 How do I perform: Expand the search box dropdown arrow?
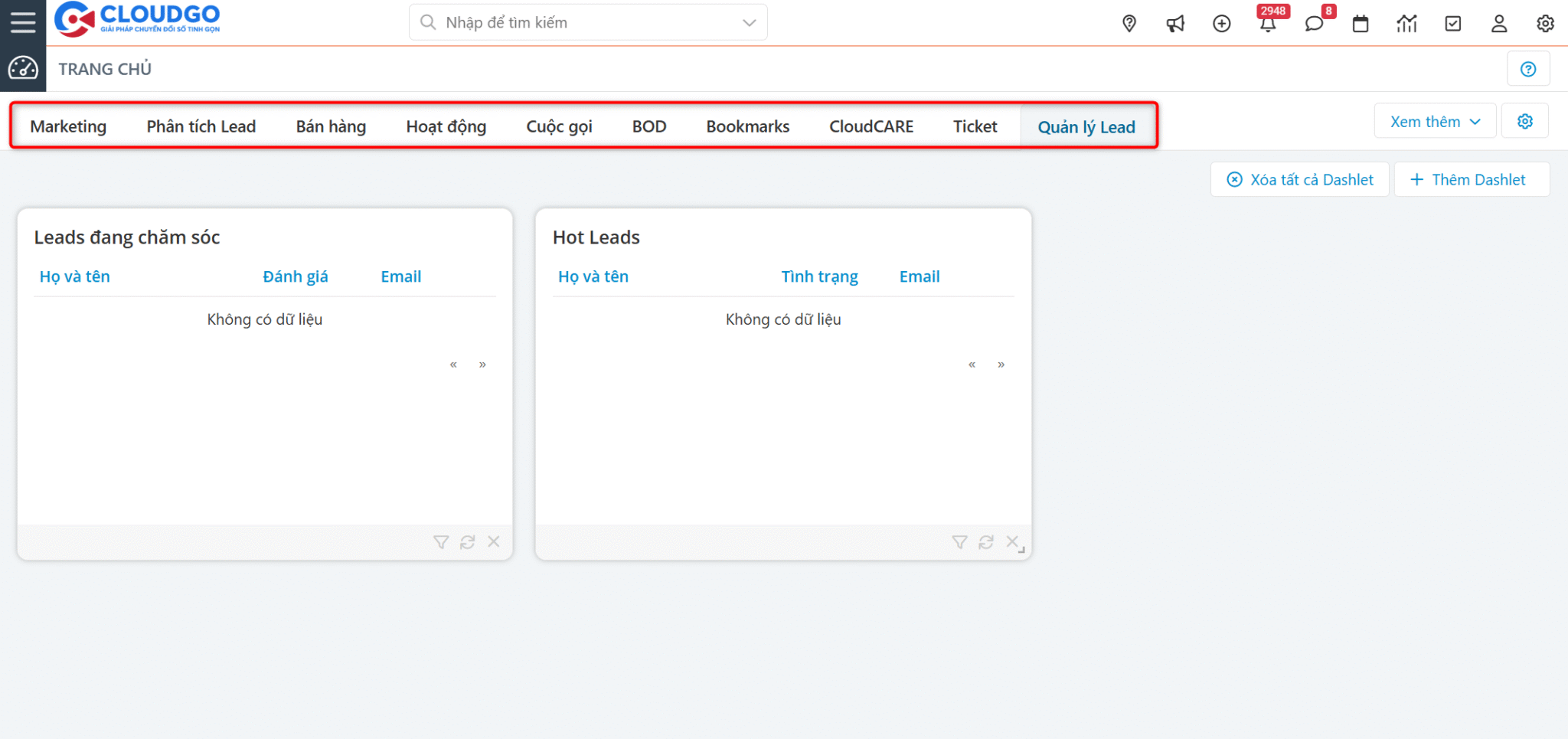[750, 23]
